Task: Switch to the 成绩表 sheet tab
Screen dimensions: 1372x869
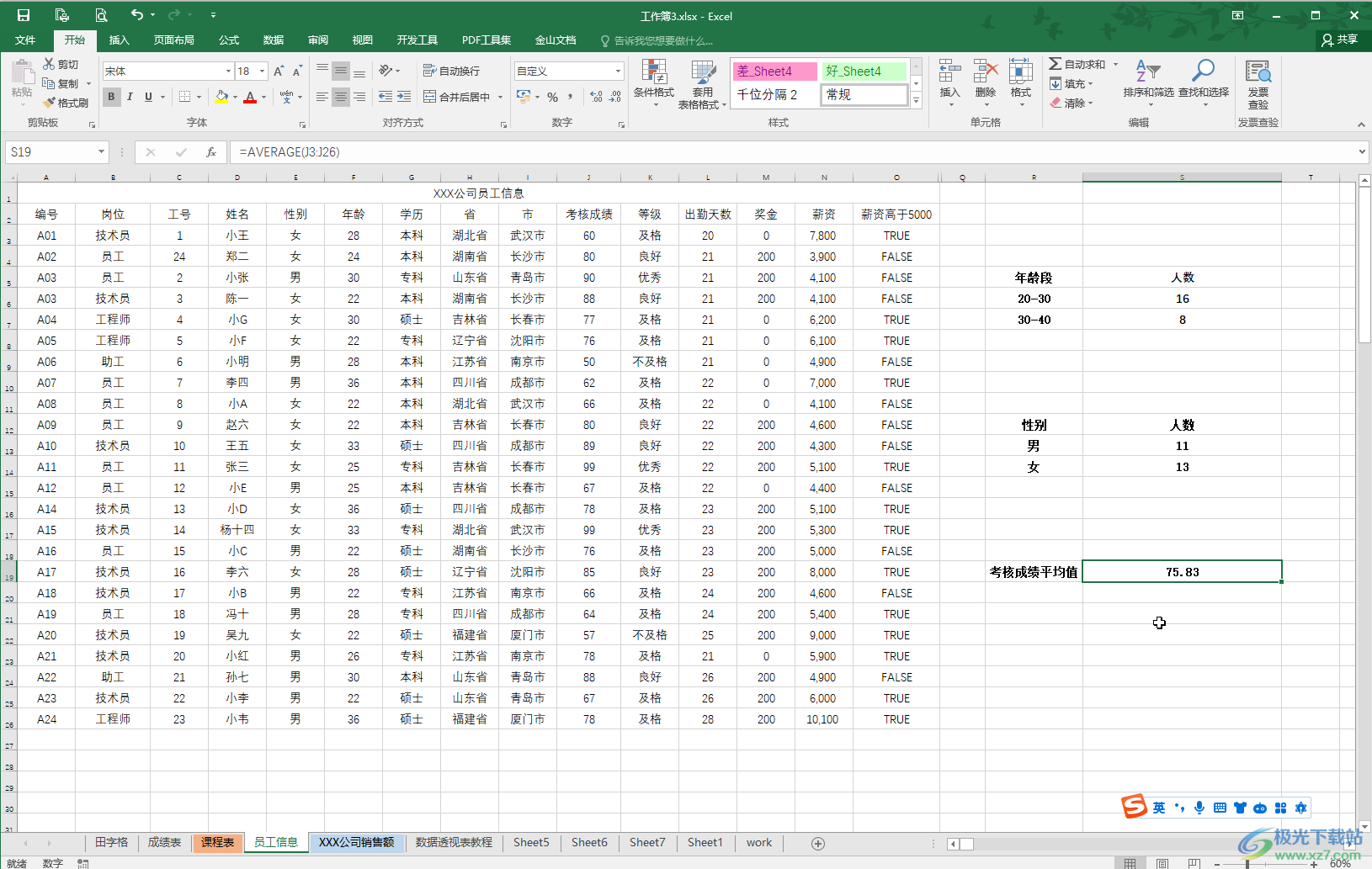Action: 164,843
